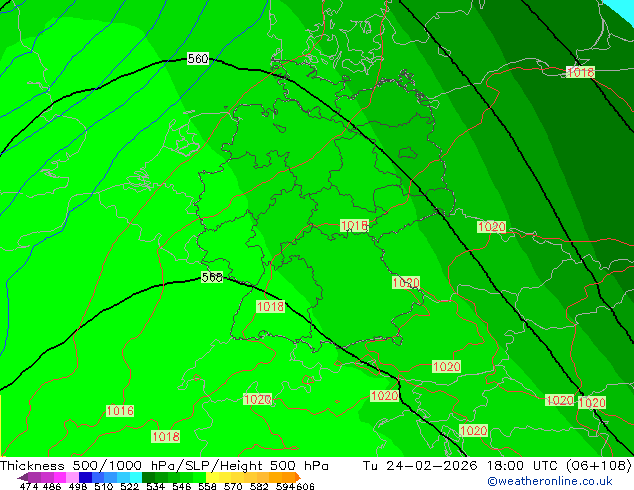Click the legend value 498
634x490 pixels.
pos(78,486)
